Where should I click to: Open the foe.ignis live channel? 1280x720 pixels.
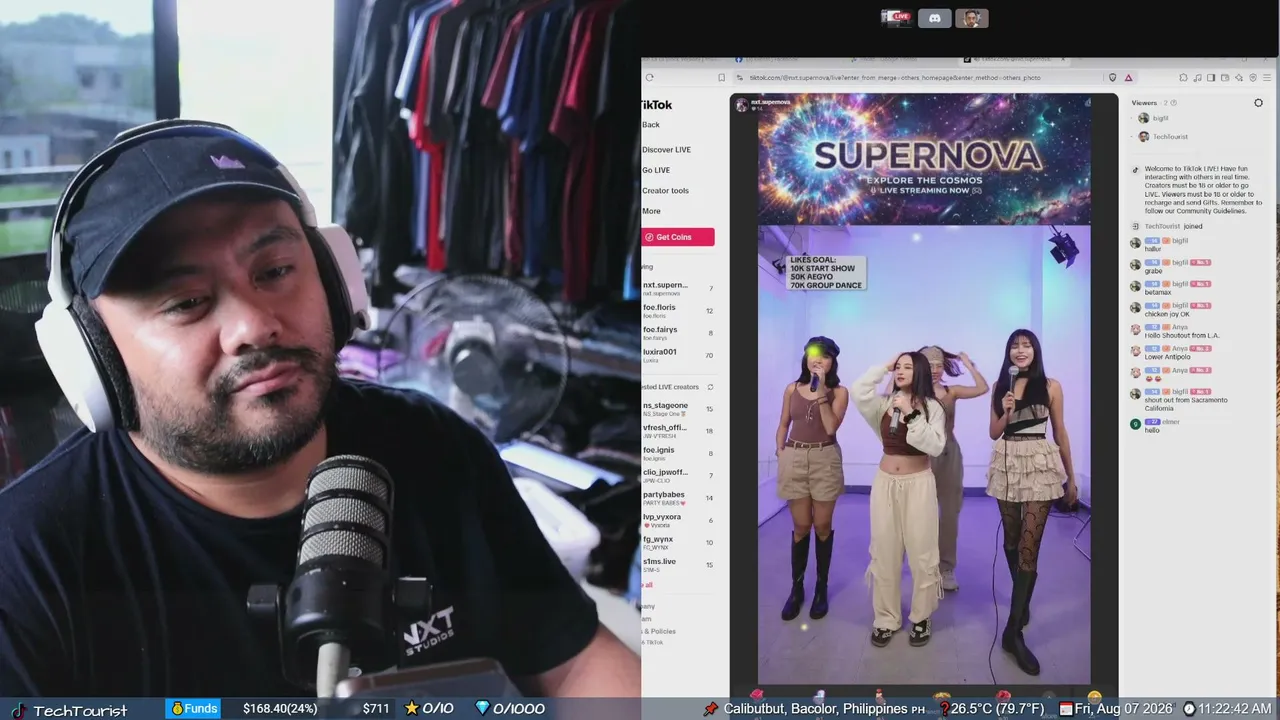click(x=678, y=454)
